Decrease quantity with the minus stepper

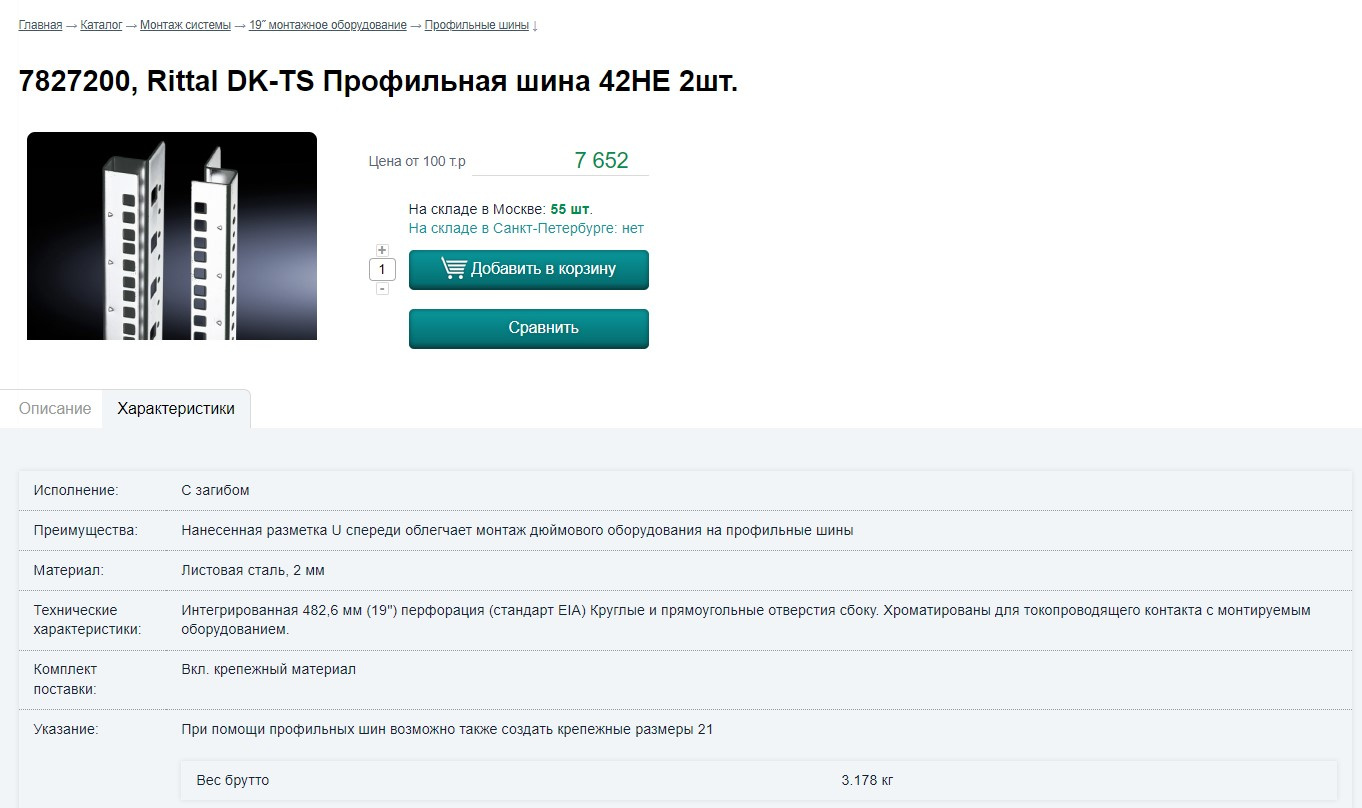(x=382, y=288)
